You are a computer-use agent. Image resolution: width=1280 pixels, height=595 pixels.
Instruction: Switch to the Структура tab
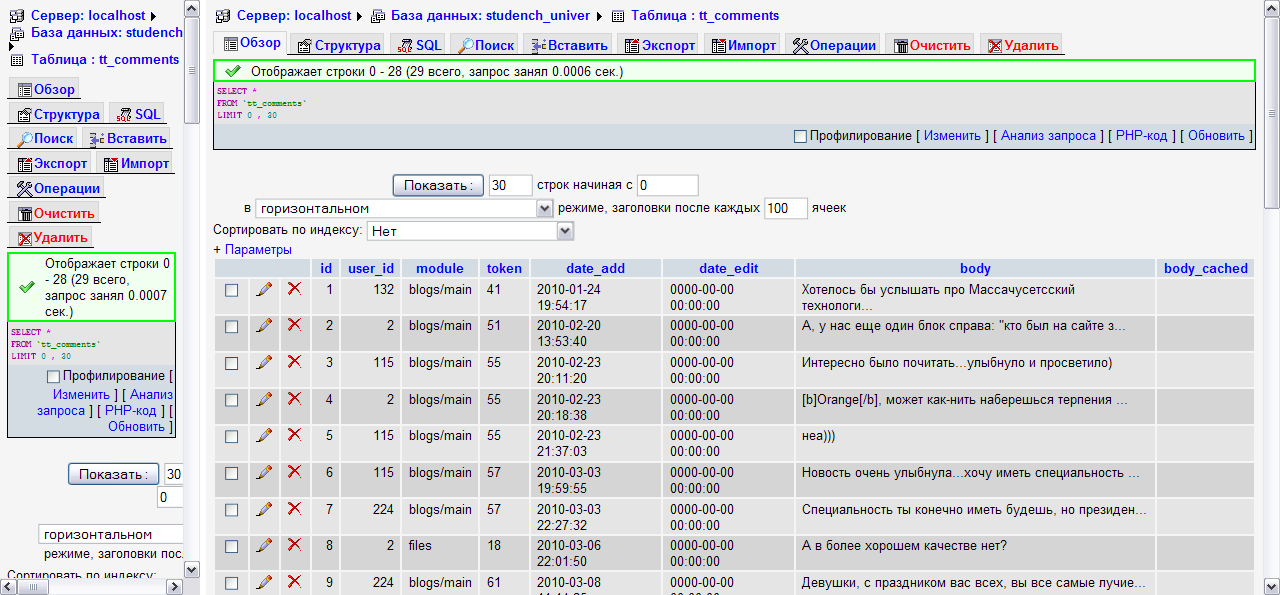point(338,45)
